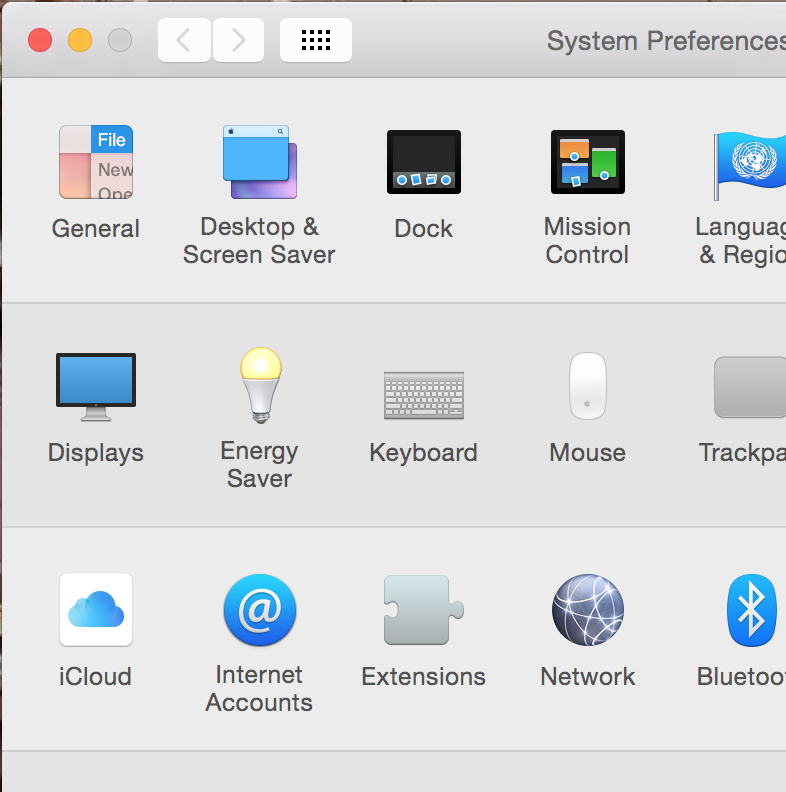Go forward with the right arrow button
The image size is (786, 792).
(x=238, y=40)
